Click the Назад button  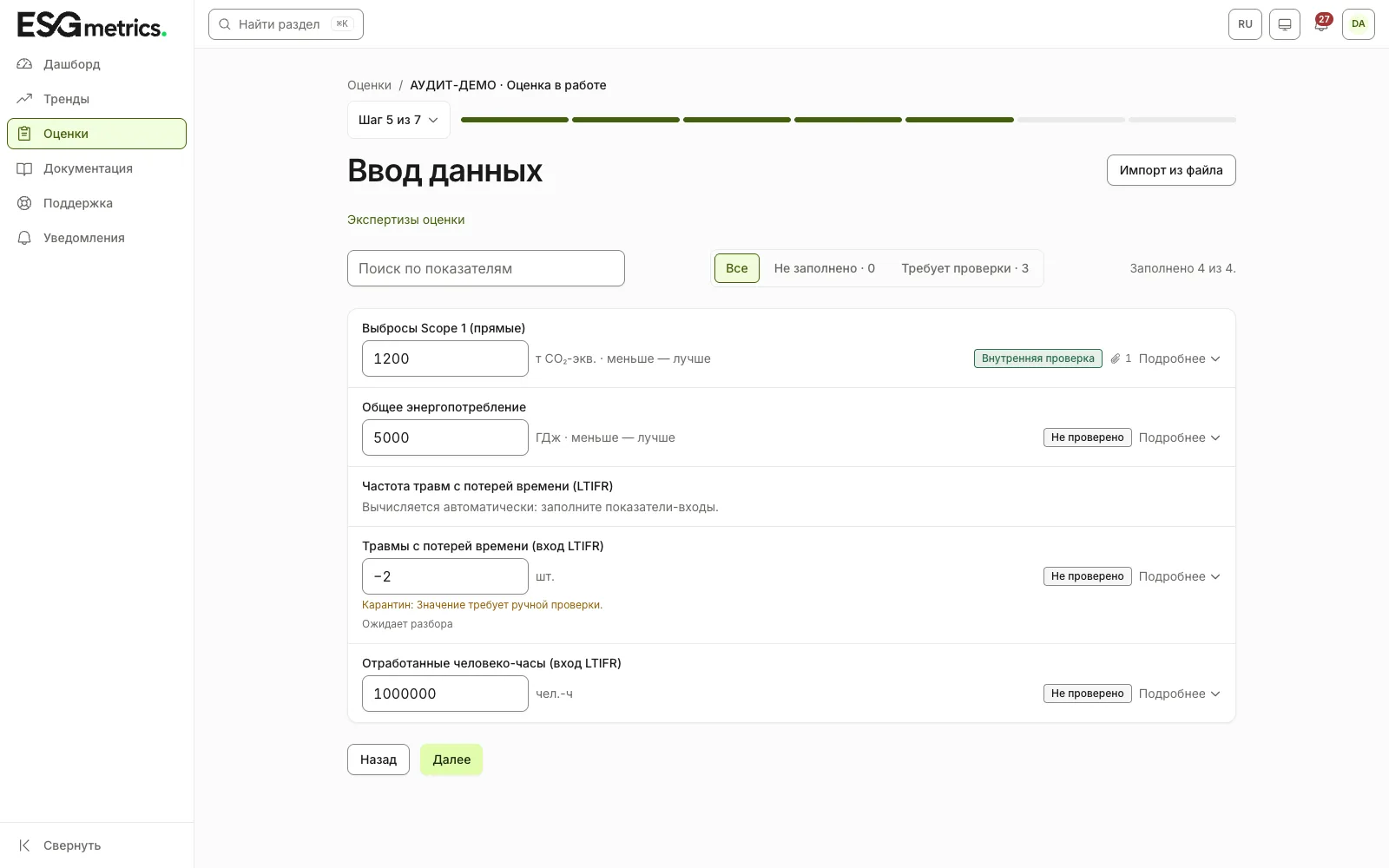379,759
